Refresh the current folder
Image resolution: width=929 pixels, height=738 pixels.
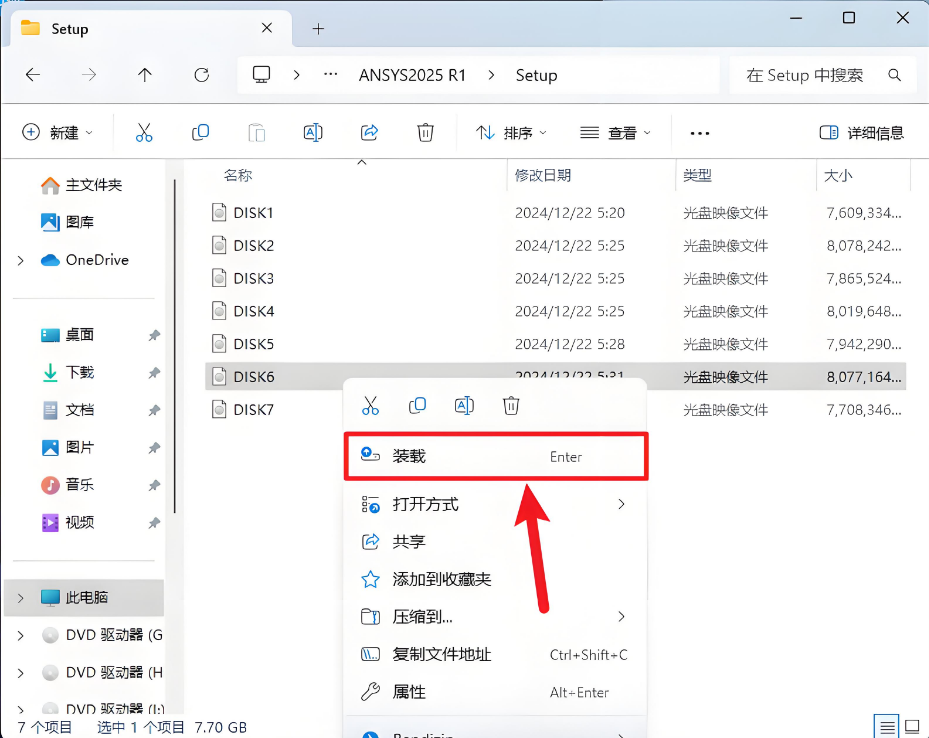tap(201, 75)
